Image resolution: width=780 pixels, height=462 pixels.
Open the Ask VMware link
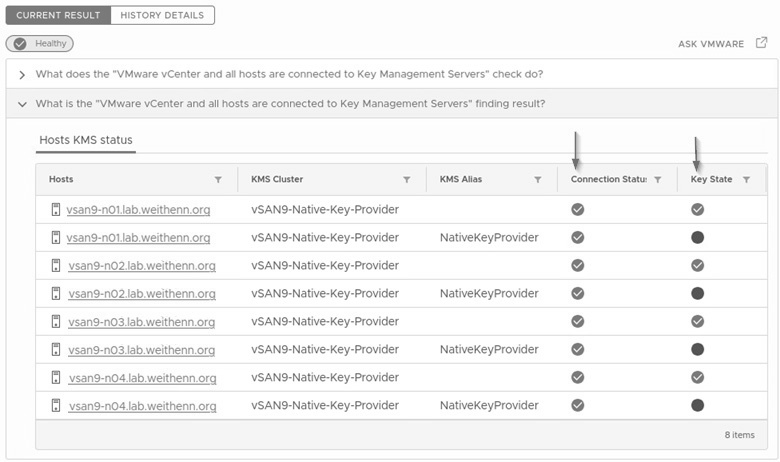[711, 44]
